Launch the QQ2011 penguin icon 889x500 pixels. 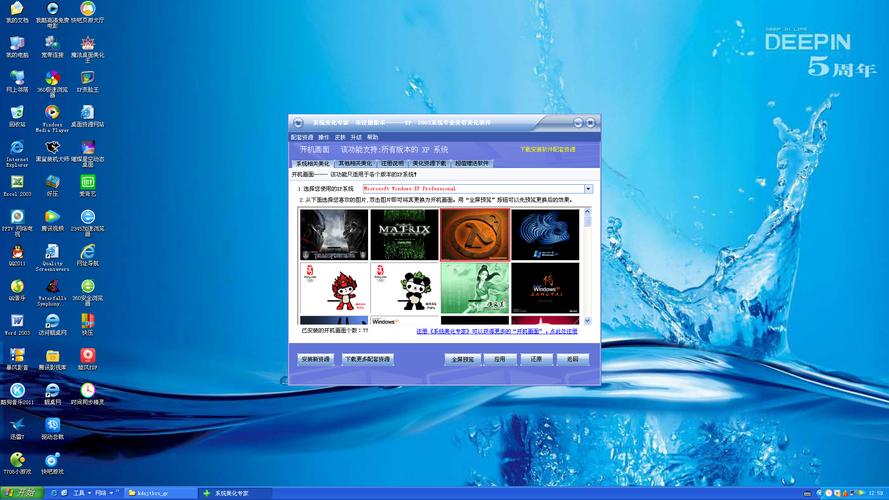point(17,255)
